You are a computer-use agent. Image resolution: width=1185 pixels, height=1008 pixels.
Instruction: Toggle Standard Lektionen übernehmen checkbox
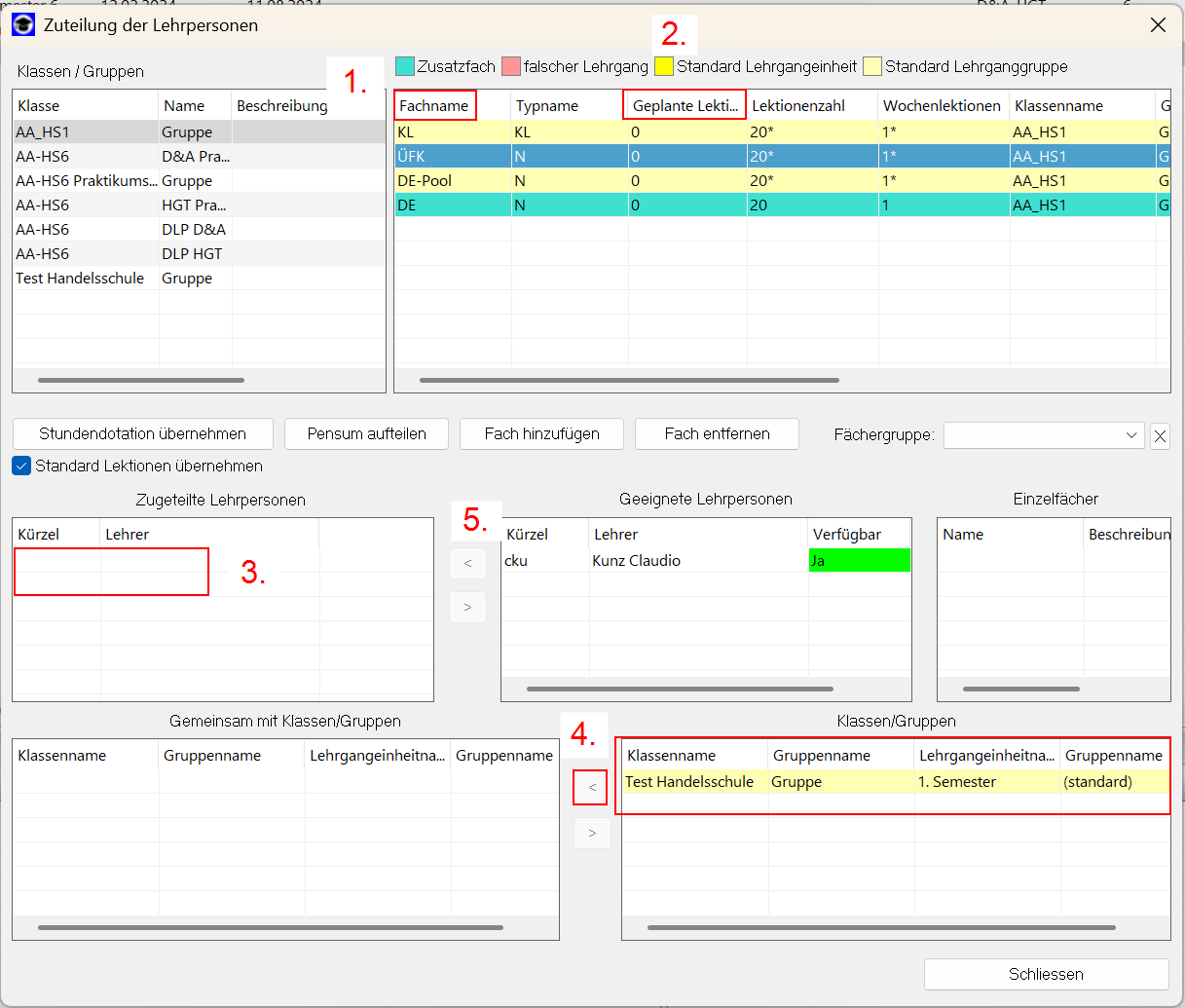[x=21, y=466]
